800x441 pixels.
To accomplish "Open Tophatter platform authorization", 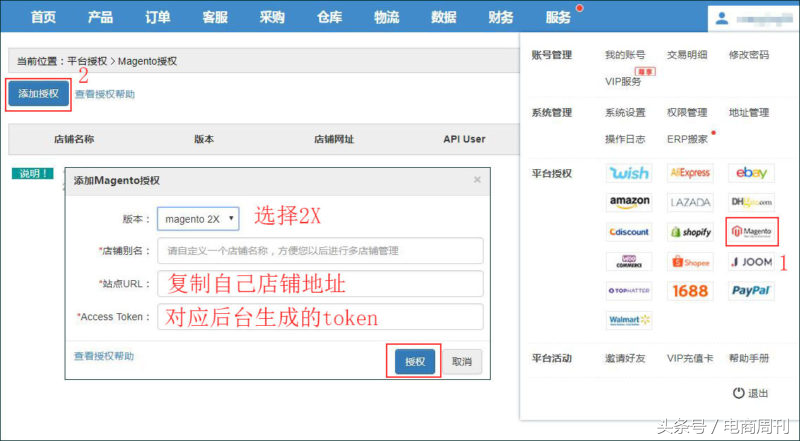I will click(x=629, y=291).
